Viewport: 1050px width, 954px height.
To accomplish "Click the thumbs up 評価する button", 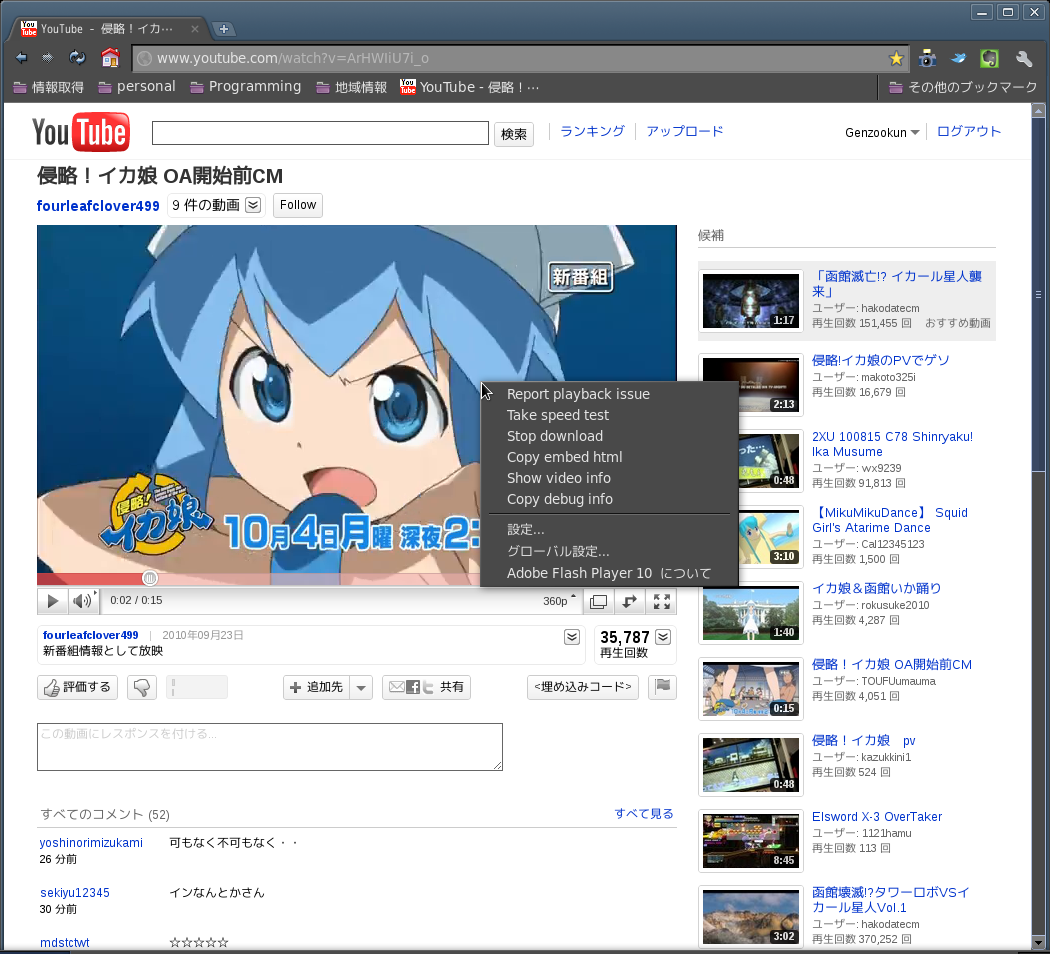I will [x=78, y=688].
